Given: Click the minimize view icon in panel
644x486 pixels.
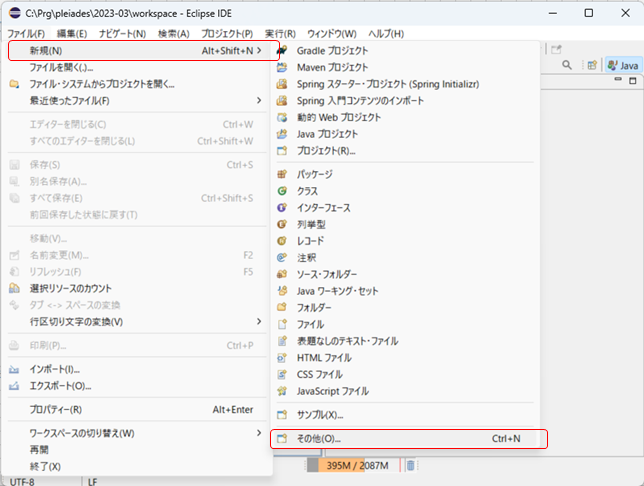Looking at the screenshot, I should (x=618, y=79).
